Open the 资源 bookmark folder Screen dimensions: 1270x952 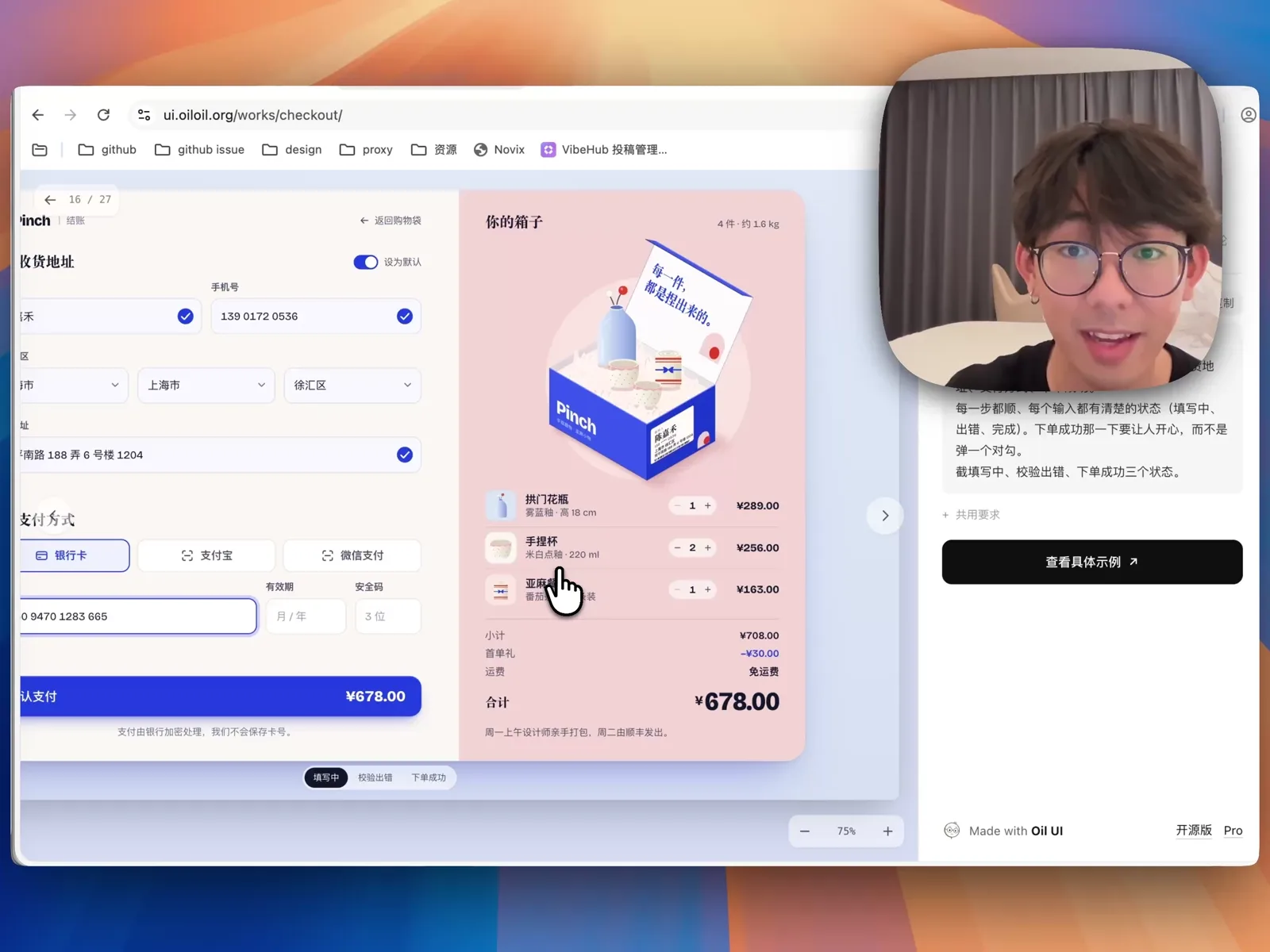tap(433, 149)
